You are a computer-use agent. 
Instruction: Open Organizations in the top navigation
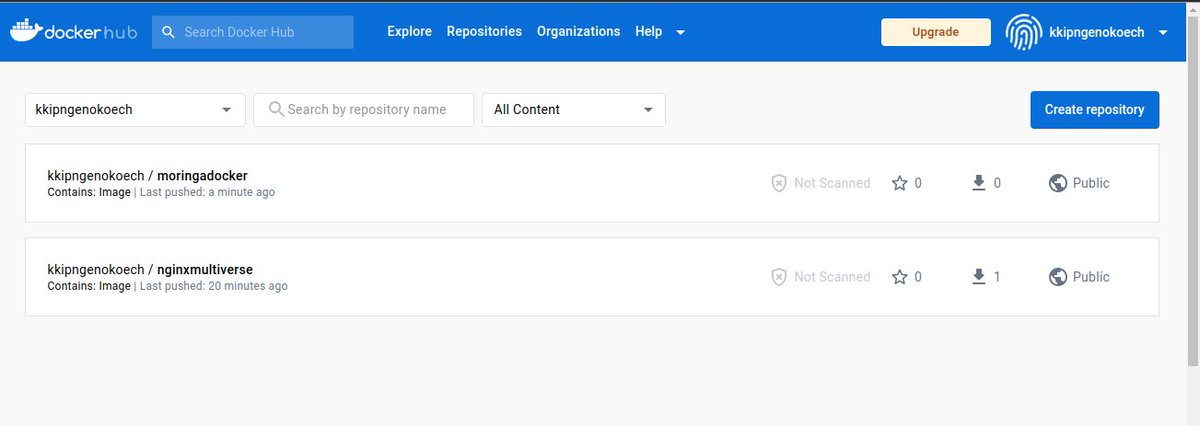tap(578, 31)
